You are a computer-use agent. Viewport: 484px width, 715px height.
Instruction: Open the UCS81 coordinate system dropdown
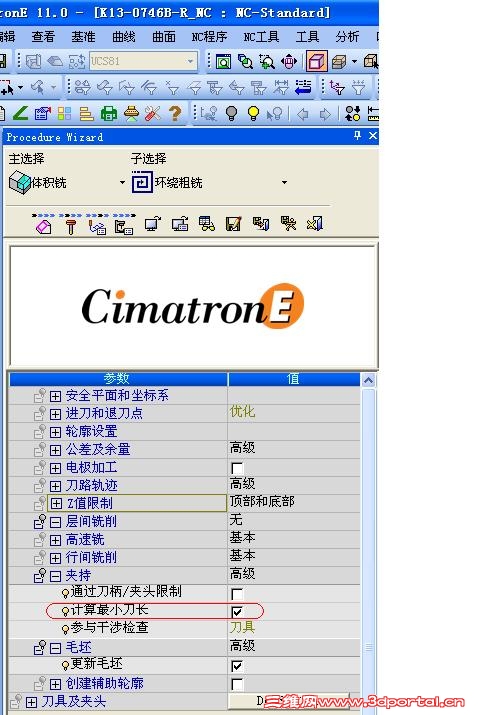point(191,61)
